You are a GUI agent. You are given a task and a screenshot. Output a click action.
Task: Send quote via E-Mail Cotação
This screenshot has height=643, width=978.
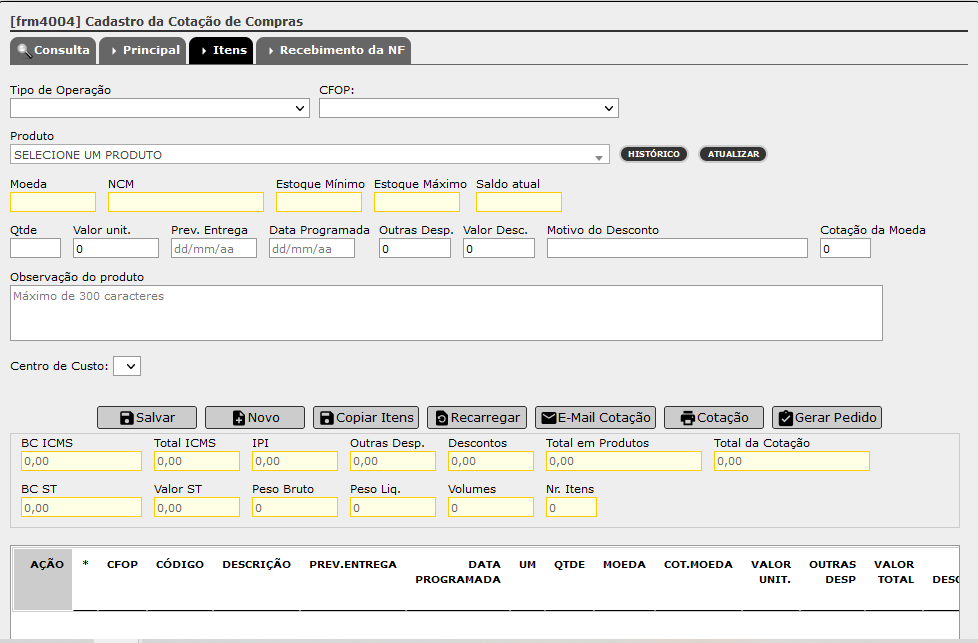coord(595,417)
